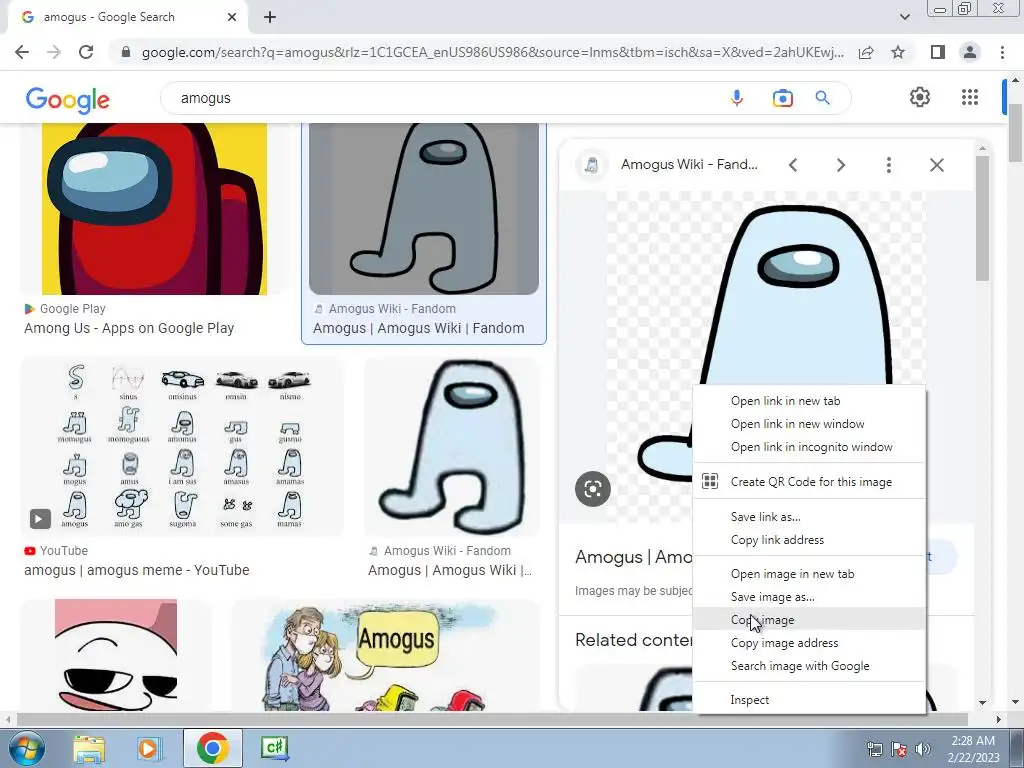Open the amogus meme chart thumbnail
Viewport: 1024px width, 768px height.
point(182,447)
